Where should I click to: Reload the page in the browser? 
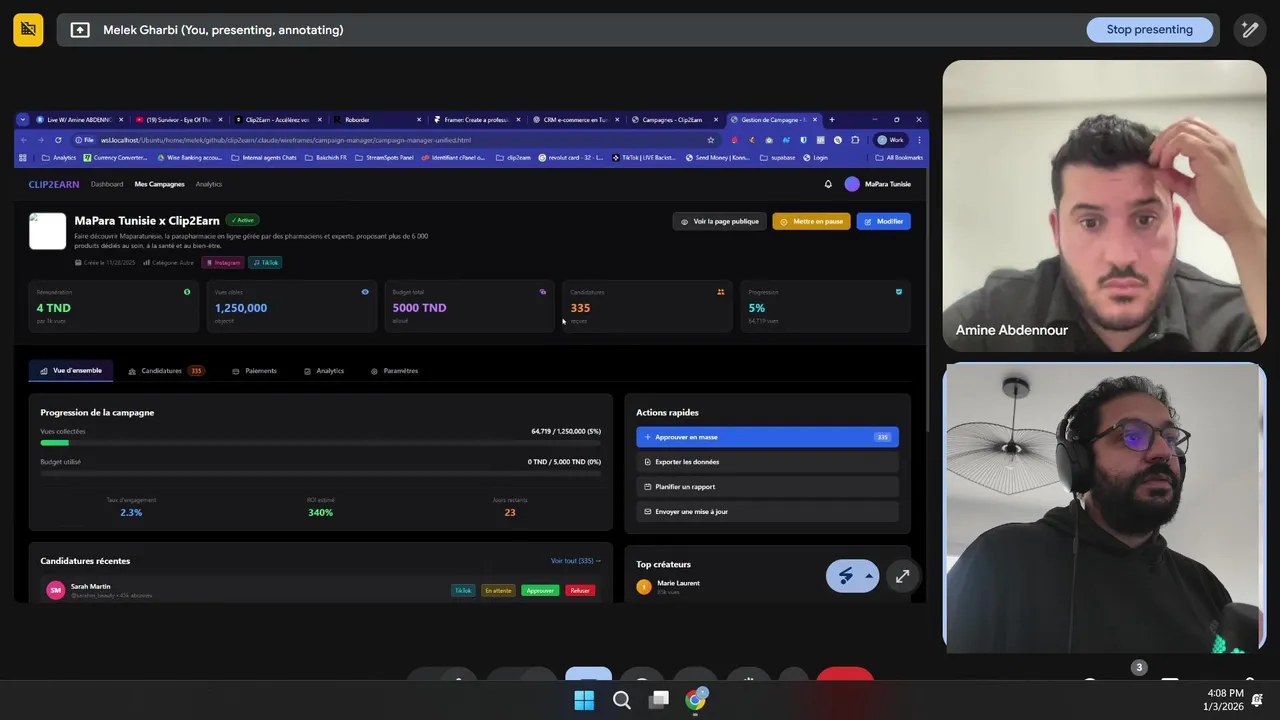point(58,140)
